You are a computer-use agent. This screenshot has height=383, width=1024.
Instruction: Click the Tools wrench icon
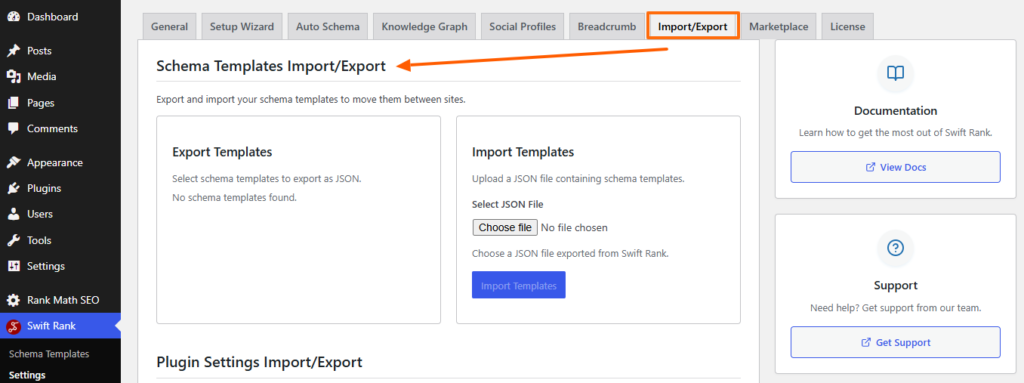point(13,241)
